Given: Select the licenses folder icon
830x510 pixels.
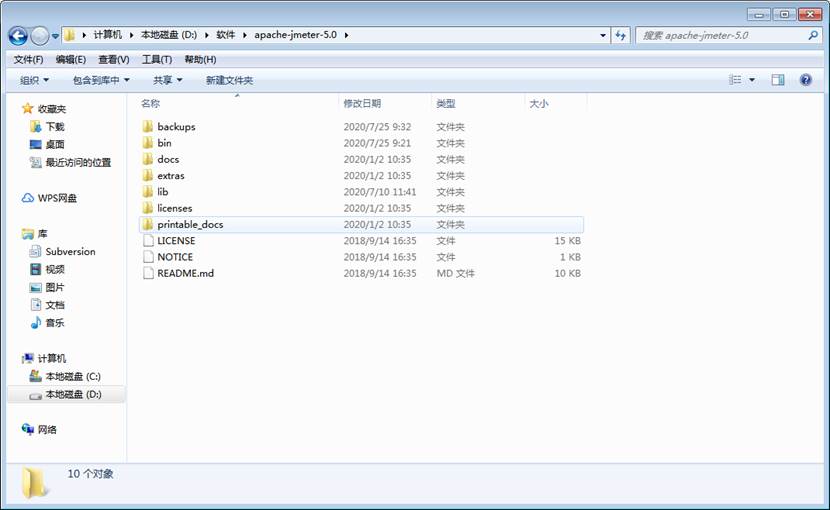Looking at the screenshot, I should coord(148,208).
